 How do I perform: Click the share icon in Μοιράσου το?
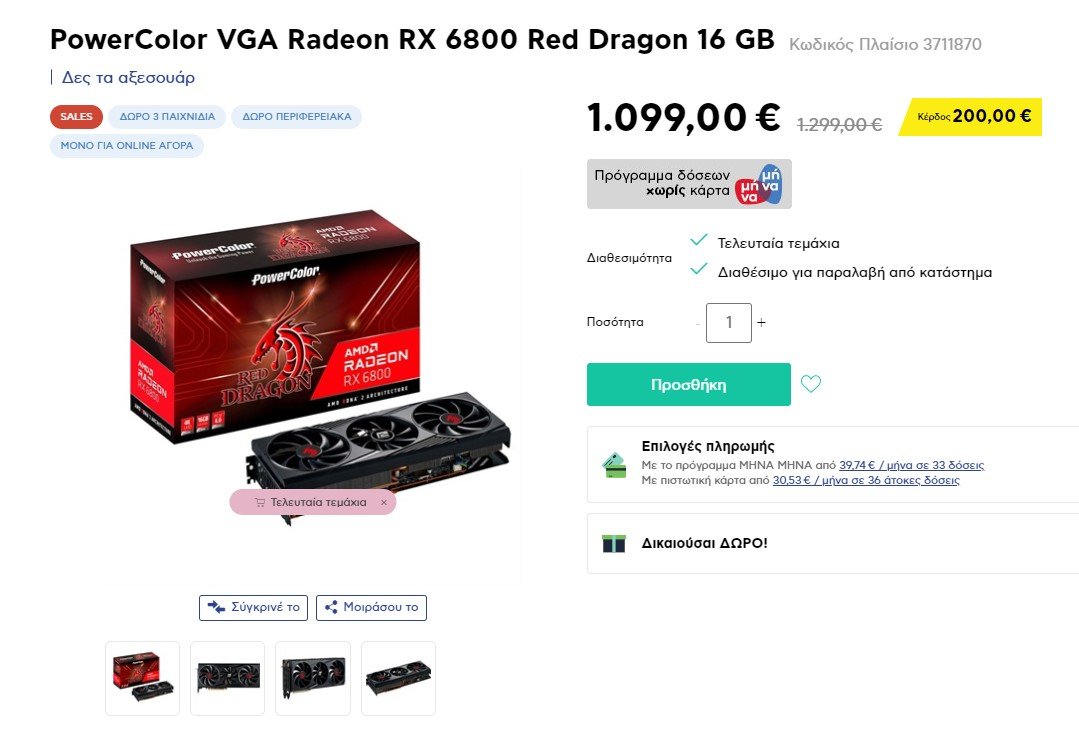coord(331,607)
